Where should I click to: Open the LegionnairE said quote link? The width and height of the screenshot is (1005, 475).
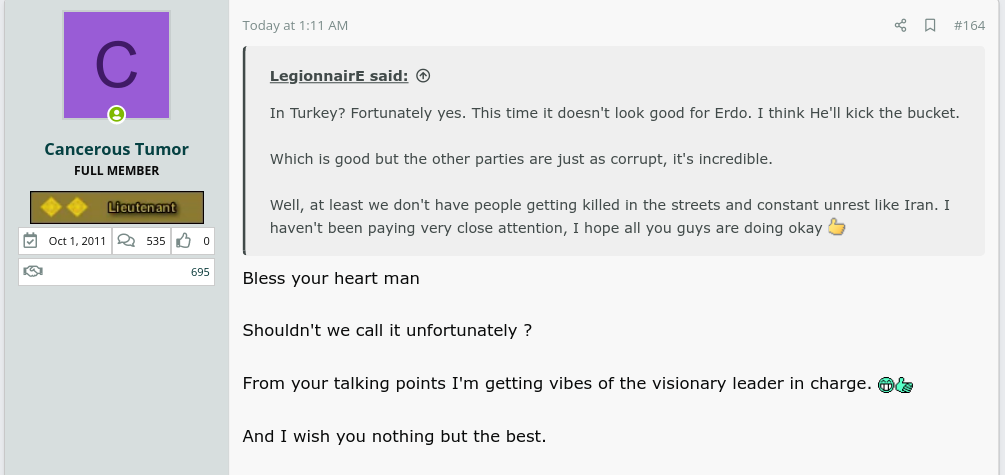coord(339,76)
